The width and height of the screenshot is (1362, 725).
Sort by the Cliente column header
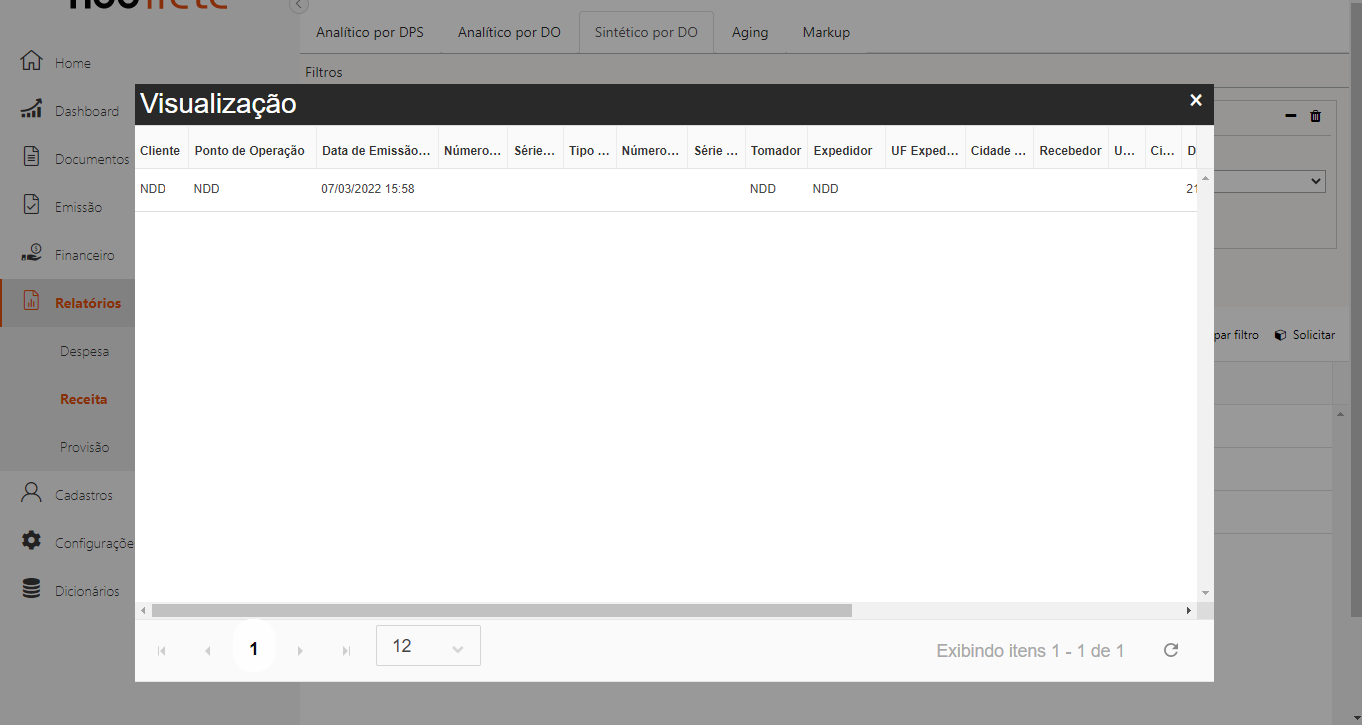point(160,151)
